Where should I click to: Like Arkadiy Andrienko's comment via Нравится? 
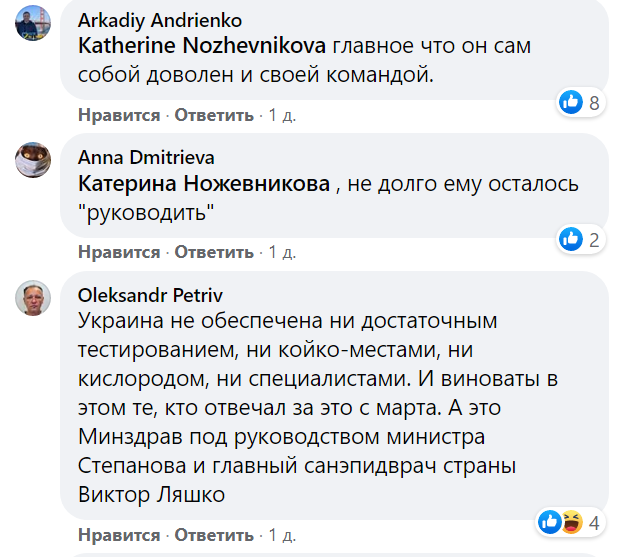coord(119,115)
